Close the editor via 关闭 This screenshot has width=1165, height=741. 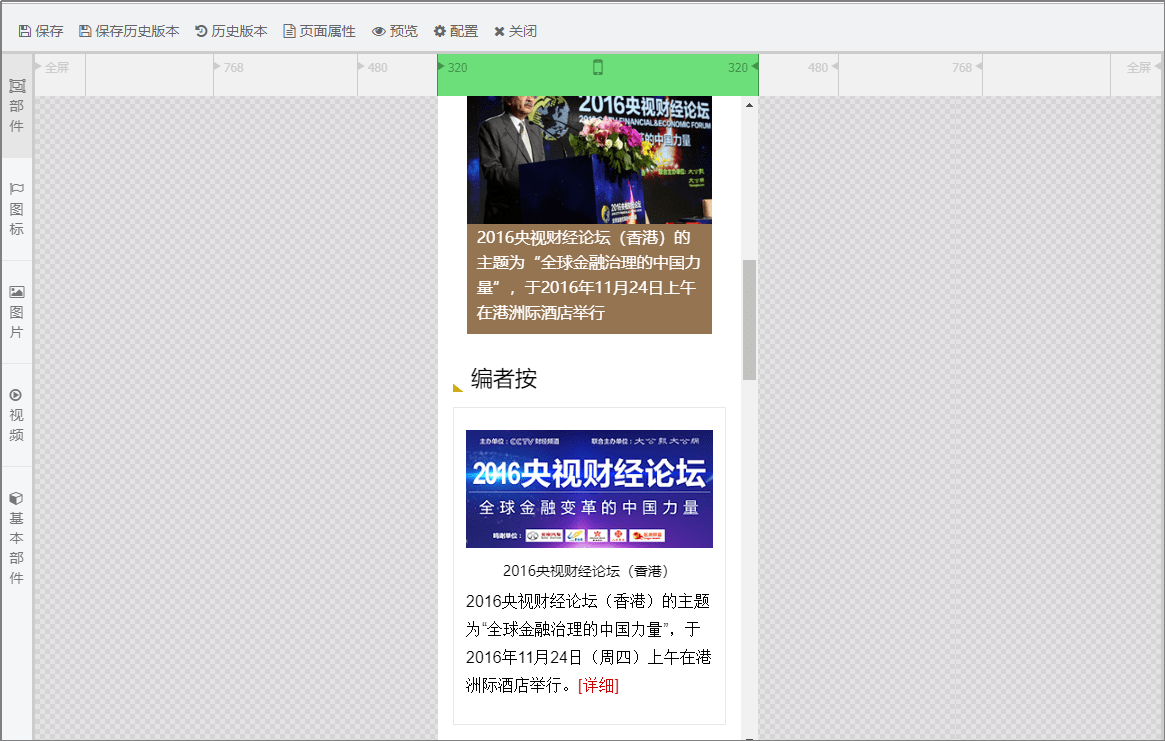point(515,30)
